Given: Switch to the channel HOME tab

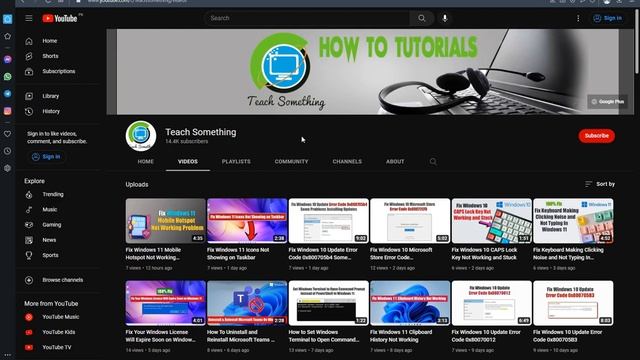Looking at the screenshot, I should click(146, 162).
